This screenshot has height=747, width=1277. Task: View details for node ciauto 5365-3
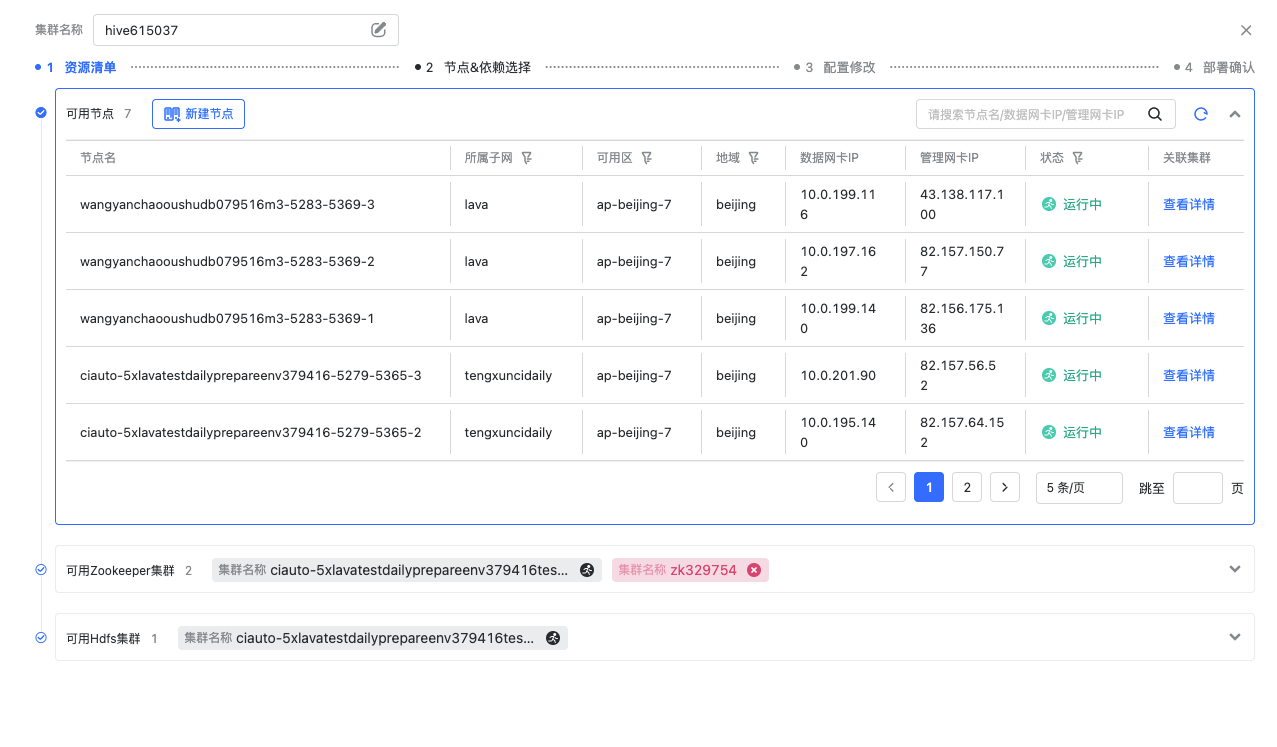pyautogui.click(x=1189, y=375)
